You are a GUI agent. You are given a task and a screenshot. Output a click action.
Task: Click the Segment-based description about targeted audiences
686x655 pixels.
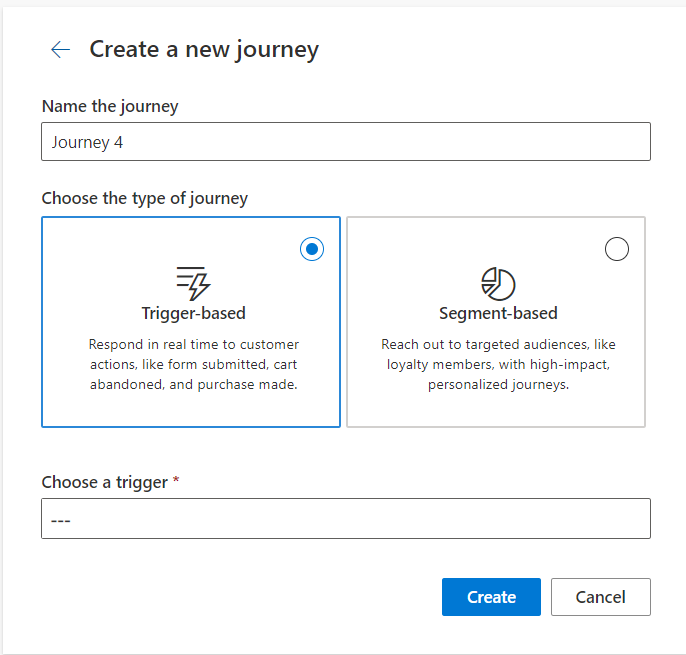point(498,364)
